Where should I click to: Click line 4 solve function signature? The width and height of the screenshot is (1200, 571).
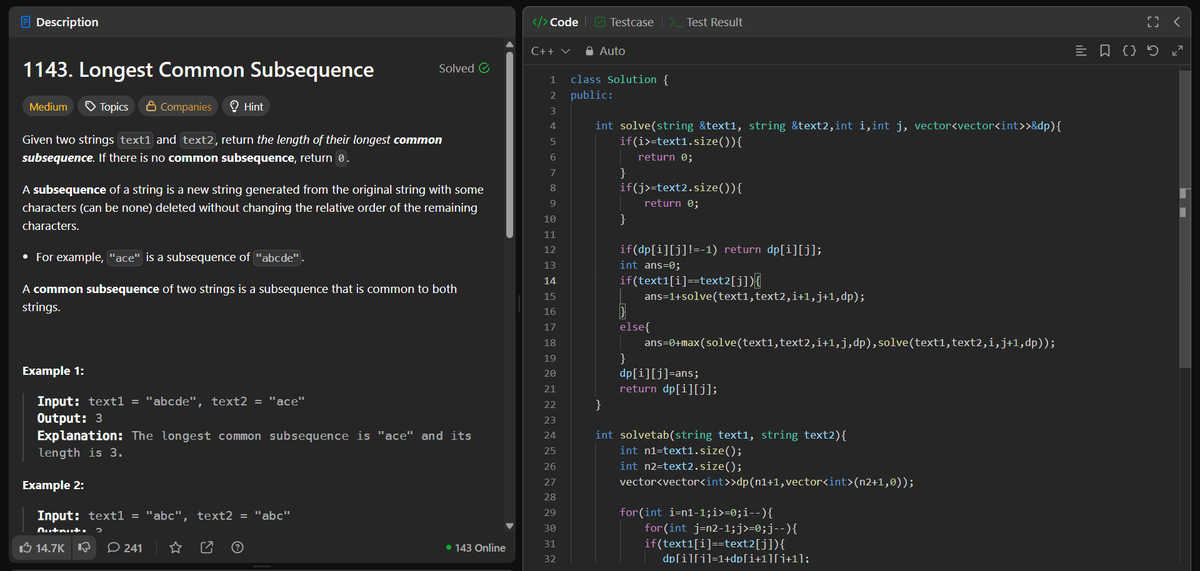tap(828, 126)
